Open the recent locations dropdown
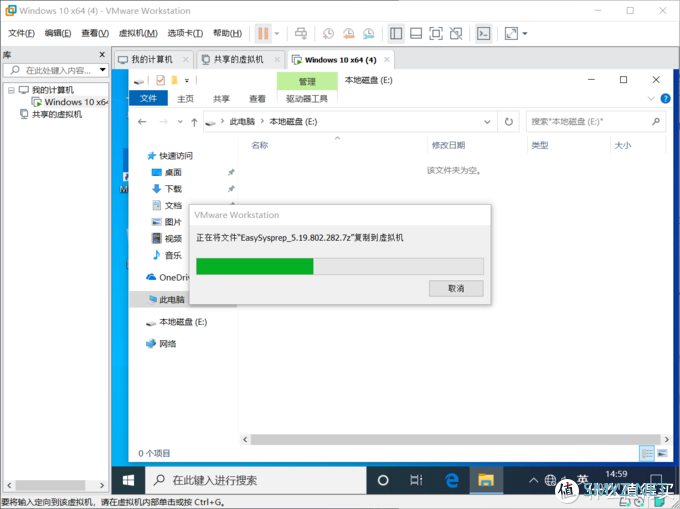Image resolution: width=680 pixels, height=509 pixels. pos(180,122)
